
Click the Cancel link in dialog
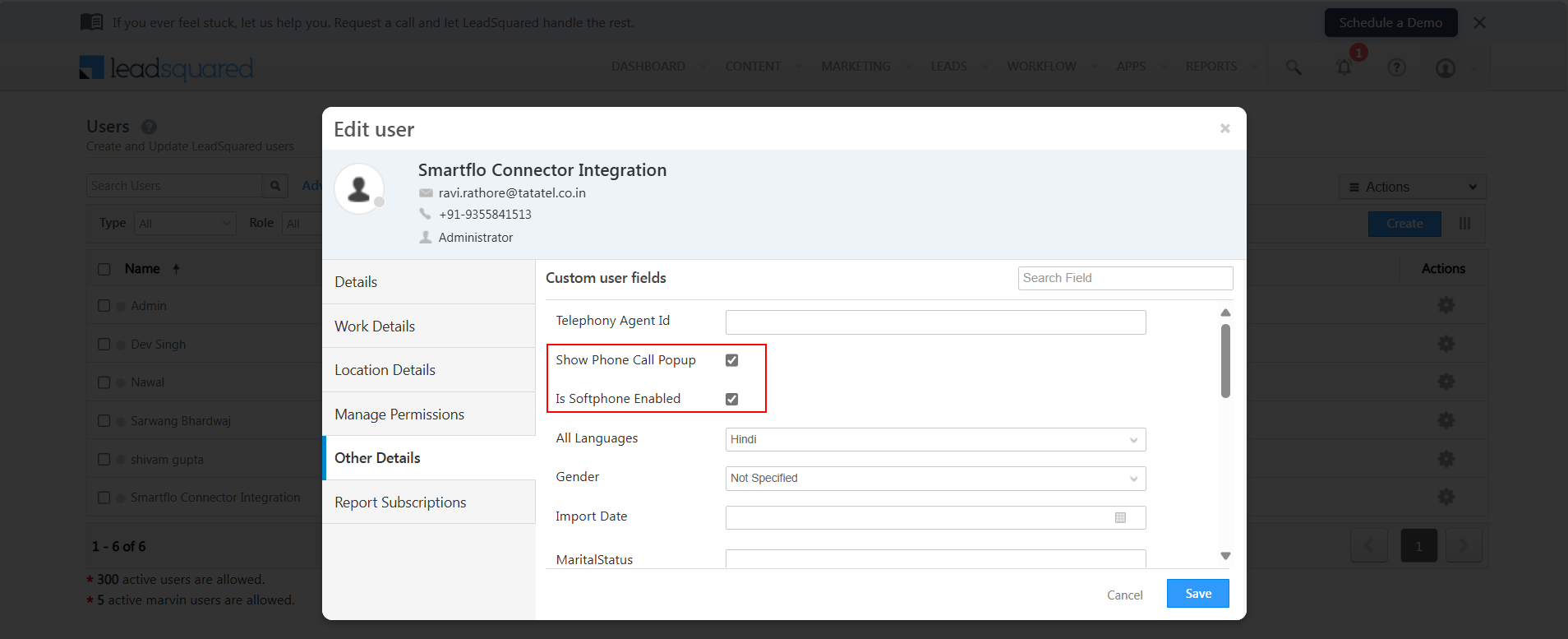click(1124, 595)
